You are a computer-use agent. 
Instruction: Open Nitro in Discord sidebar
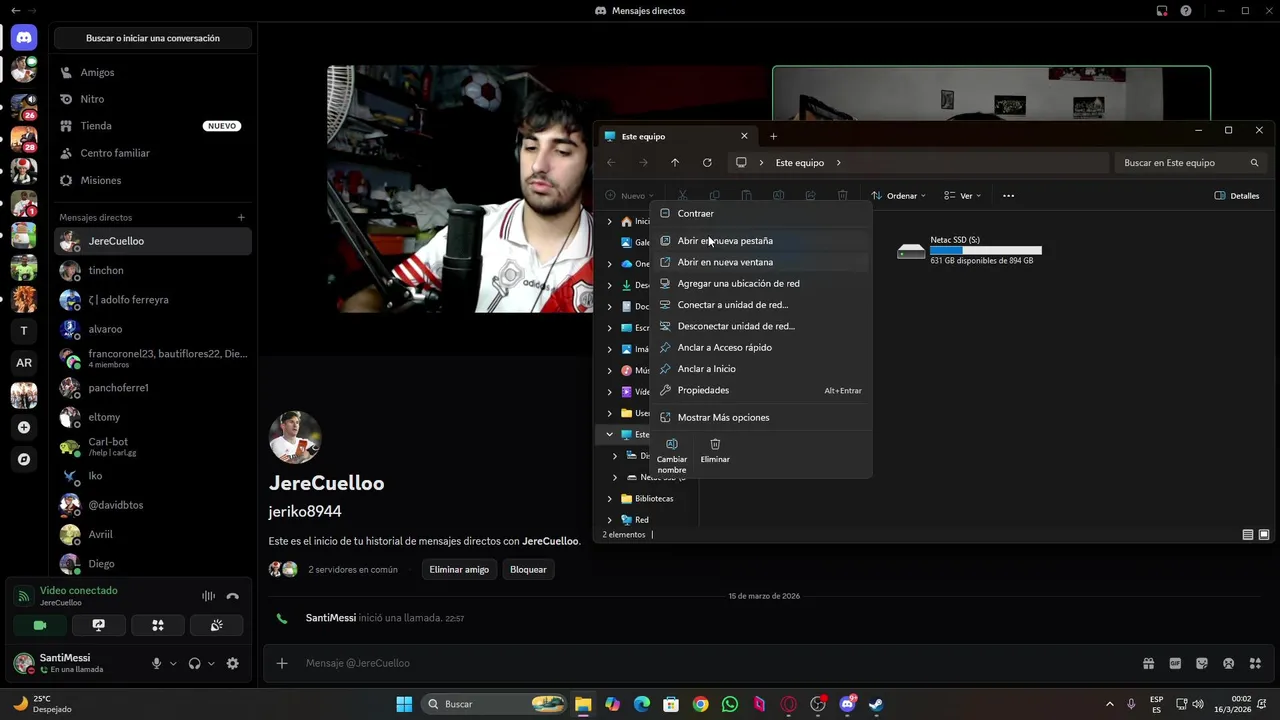point(153,99)
